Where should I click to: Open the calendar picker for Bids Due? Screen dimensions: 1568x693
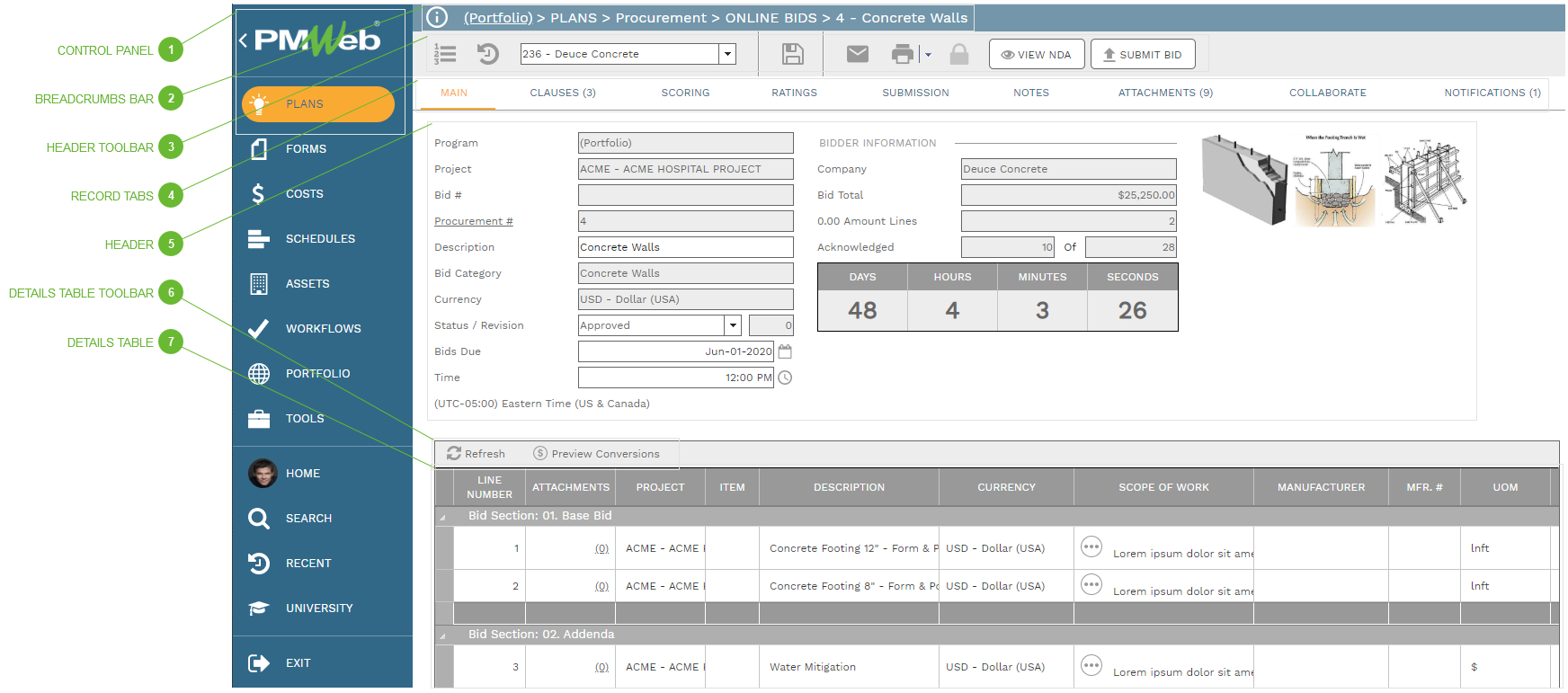click(785, 351)
